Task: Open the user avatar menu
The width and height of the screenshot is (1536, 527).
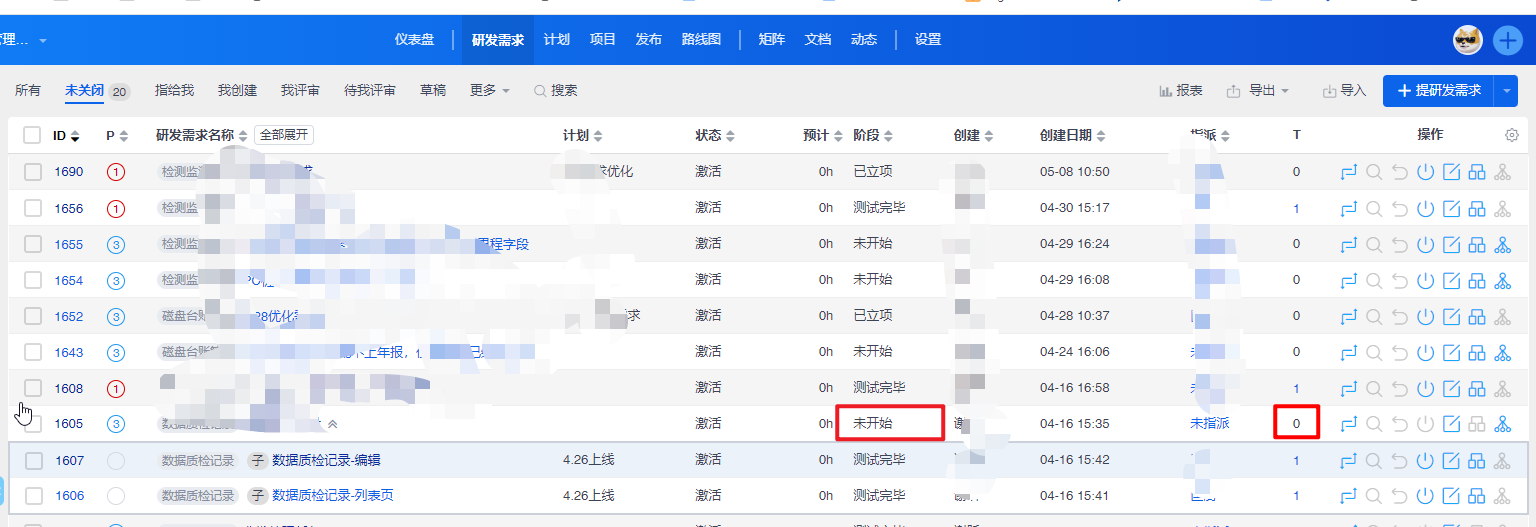Action: (x=1467, y=40)
